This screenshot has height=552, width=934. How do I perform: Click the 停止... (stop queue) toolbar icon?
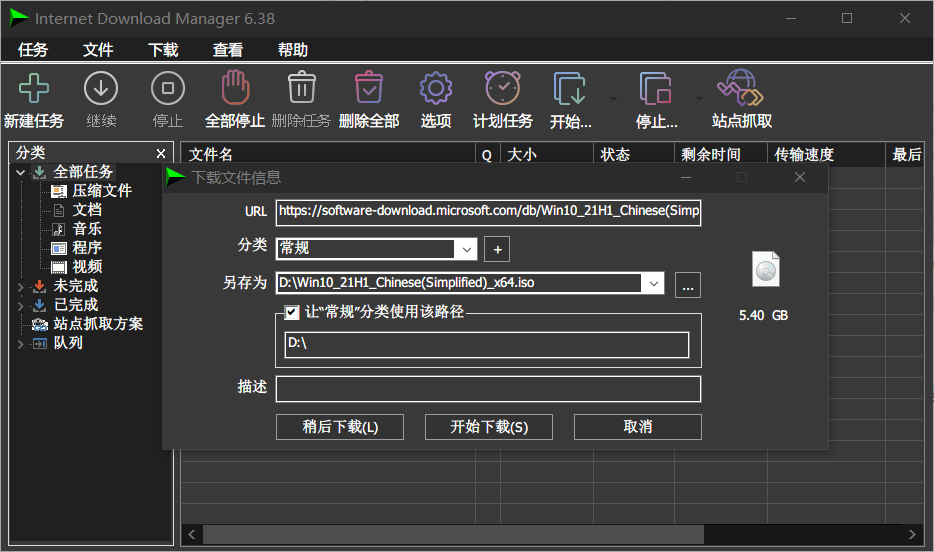(656, 89)
